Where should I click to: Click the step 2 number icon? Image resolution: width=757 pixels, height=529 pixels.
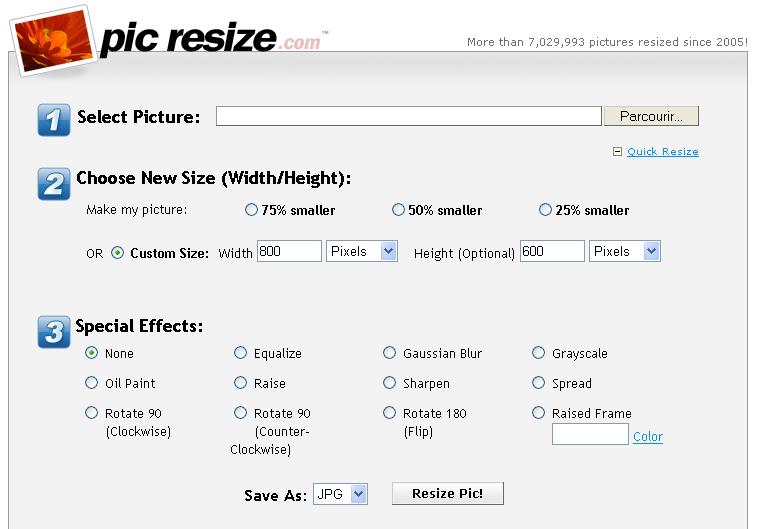pos(54,184)
